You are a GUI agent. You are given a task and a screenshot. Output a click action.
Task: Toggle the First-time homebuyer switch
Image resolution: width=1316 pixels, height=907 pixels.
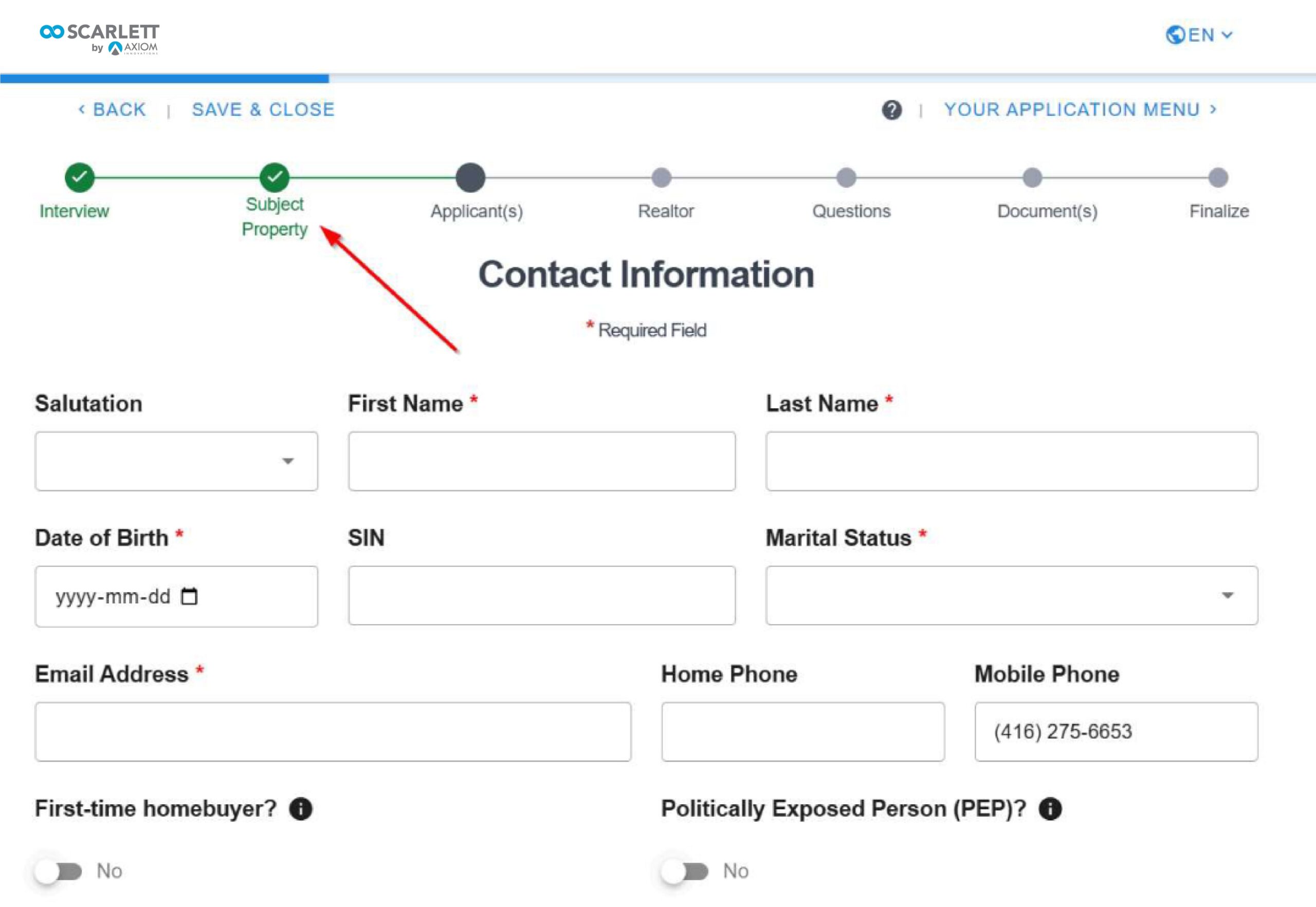pyautogui.click(x=59, y=870)
